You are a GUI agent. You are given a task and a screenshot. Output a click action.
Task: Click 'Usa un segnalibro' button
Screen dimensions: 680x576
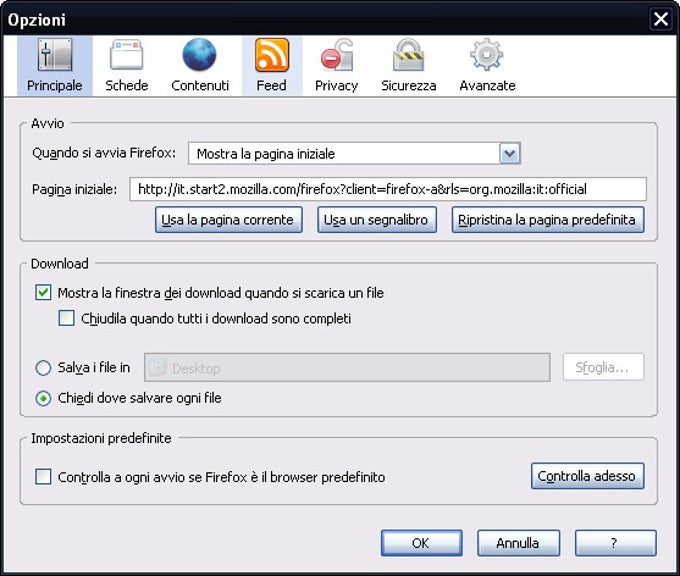tap(376, 220)
